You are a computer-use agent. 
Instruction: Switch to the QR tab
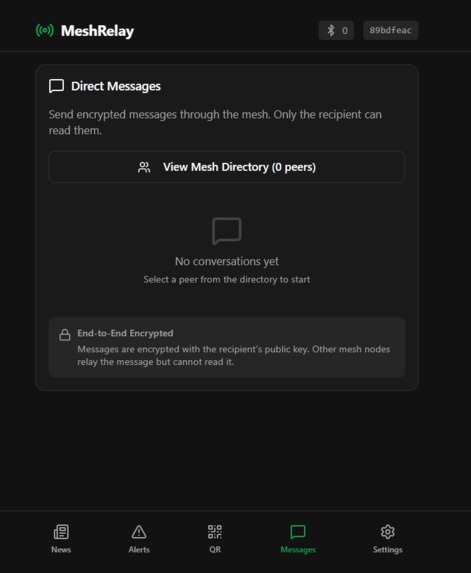[215, 539]
